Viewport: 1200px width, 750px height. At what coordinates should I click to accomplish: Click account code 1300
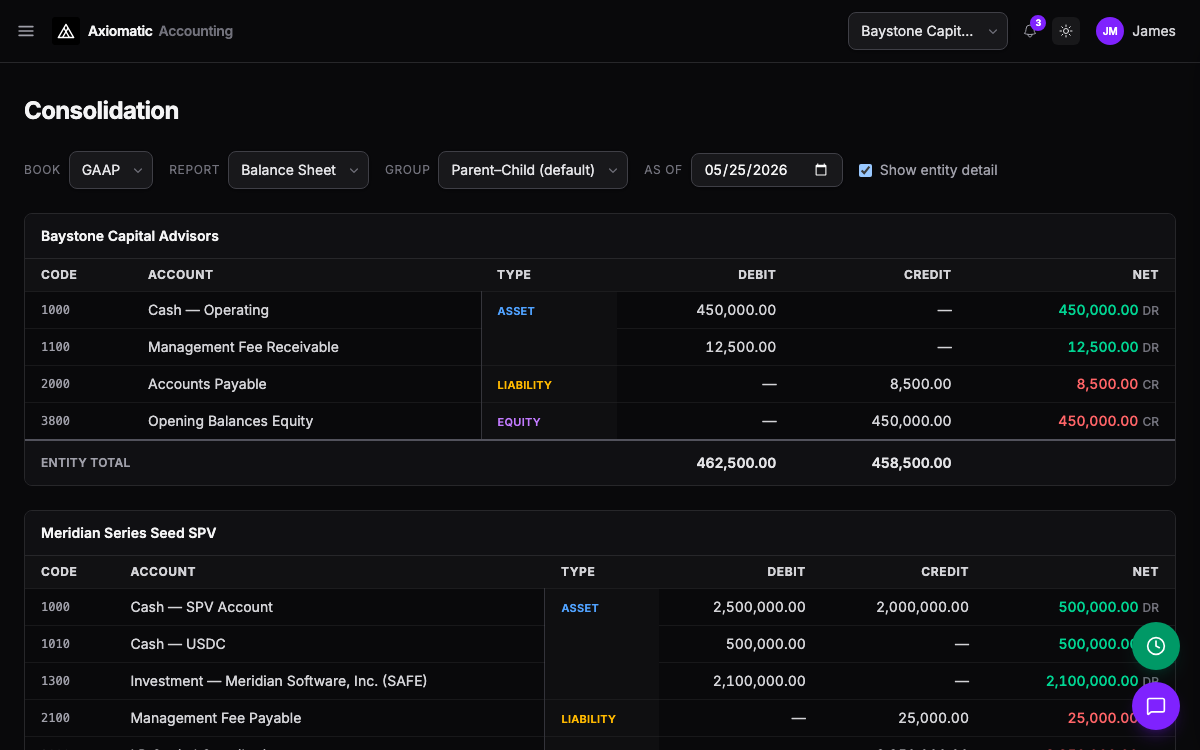[x=55, y=681]
